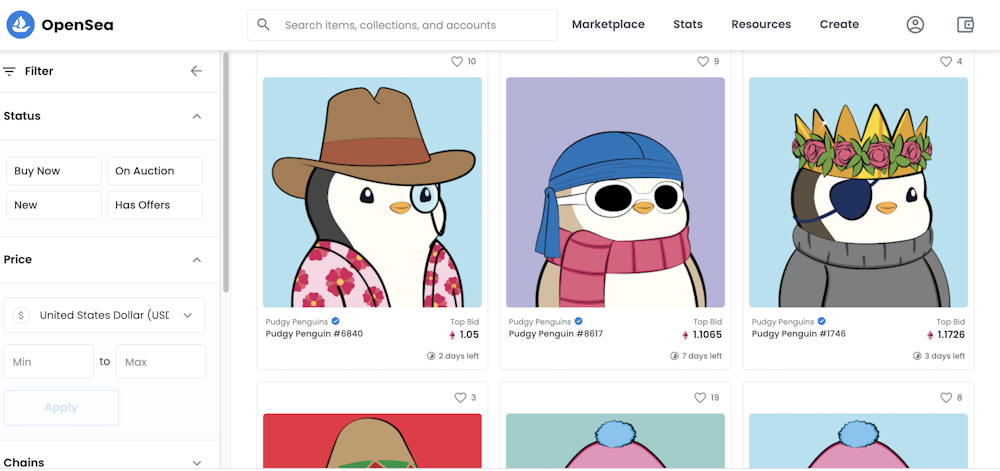Click the heart icon showing 19 likes
The width and height of the screenshot is (1000, 471).
701,397
